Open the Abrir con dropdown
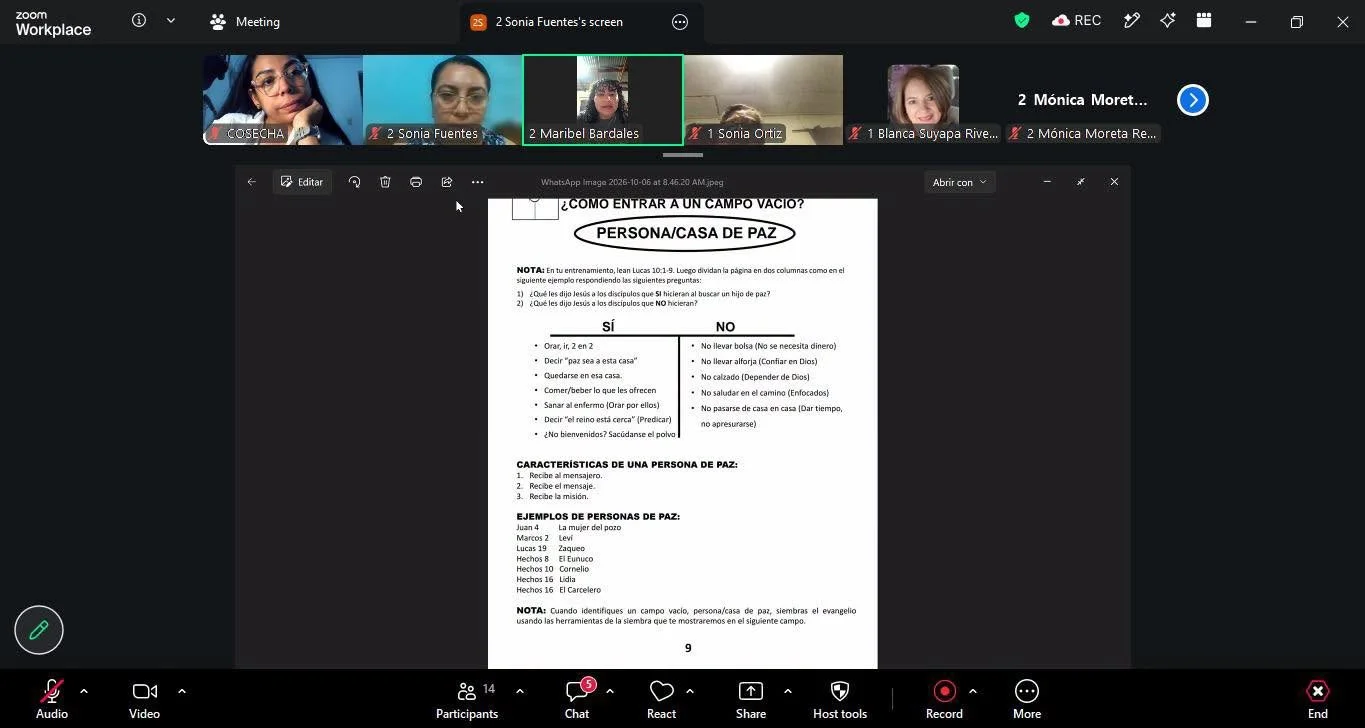 (960, 182)
